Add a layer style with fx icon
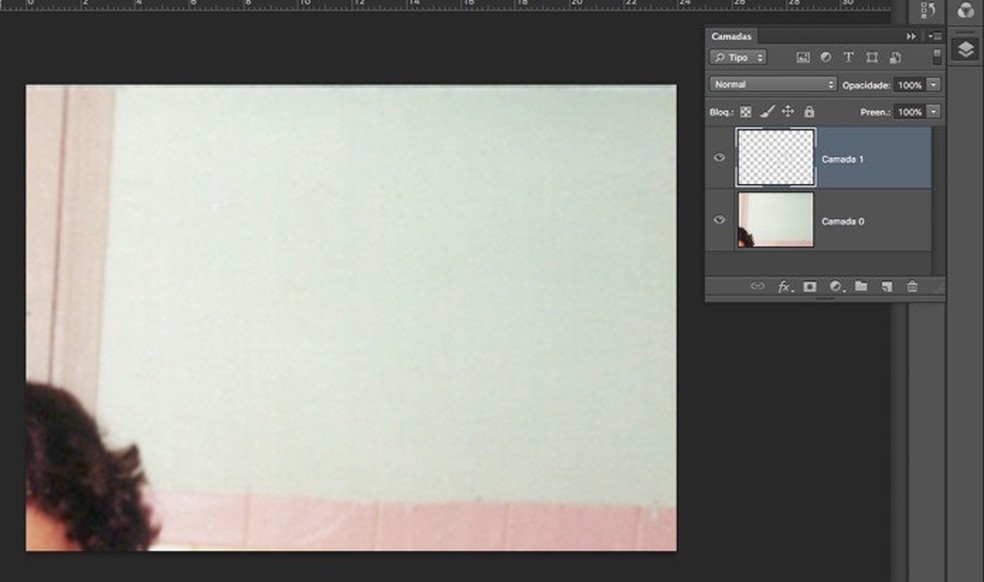The image size is (984, 582). pos(784,286)
